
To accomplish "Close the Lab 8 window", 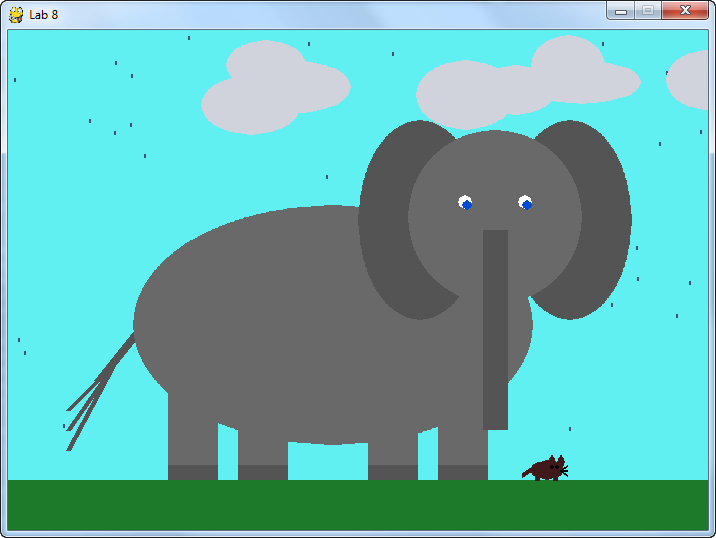I will tap(685, 10).
